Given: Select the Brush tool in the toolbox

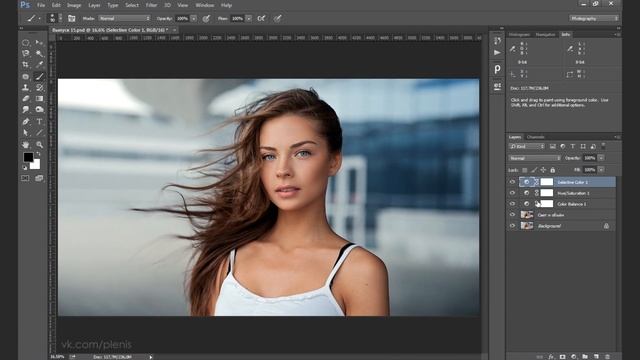Looking at the screenshot, I should click(x=39, y=76).
